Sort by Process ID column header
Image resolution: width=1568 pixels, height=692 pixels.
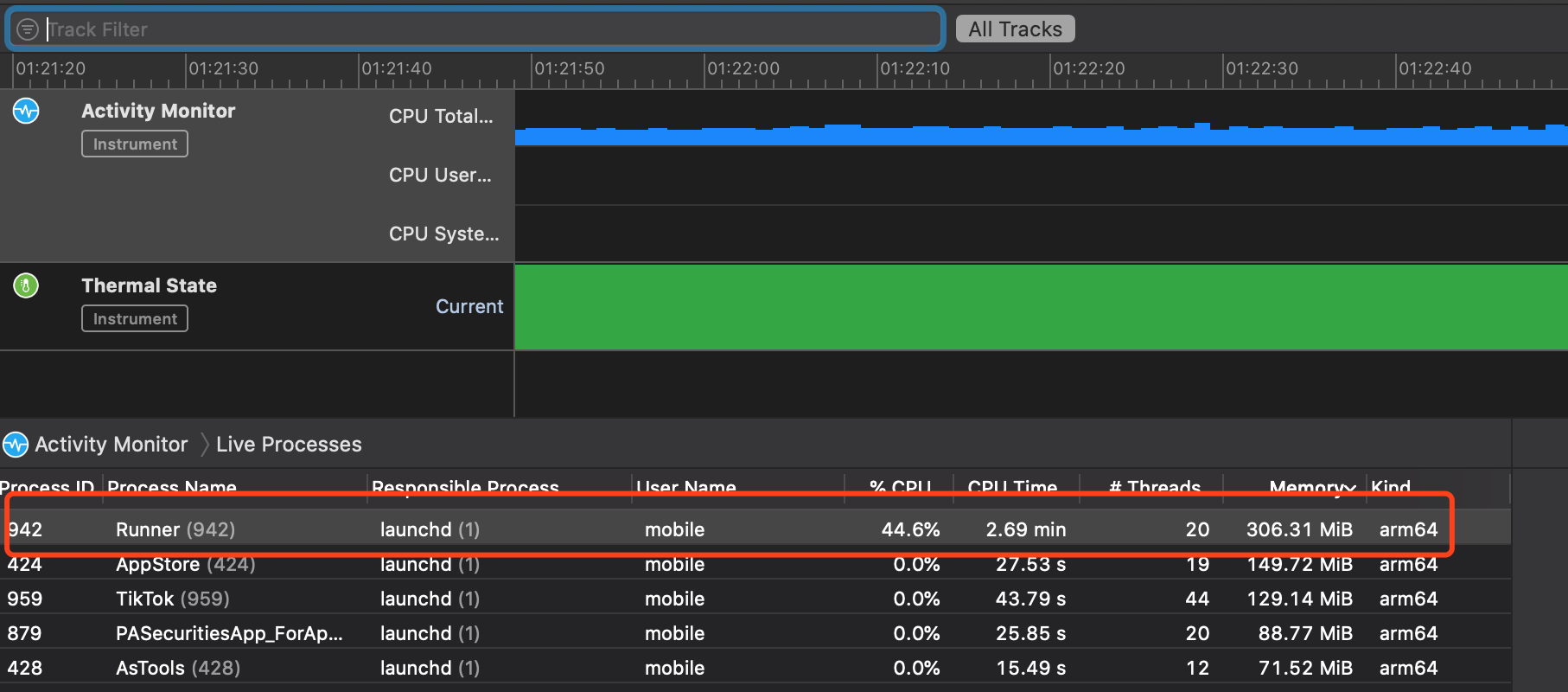pyautogui.click(x=47, y=488)
